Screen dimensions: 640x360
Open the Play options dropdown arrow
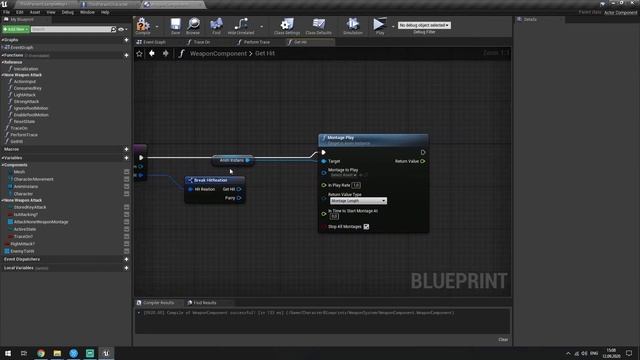point(393,27)
